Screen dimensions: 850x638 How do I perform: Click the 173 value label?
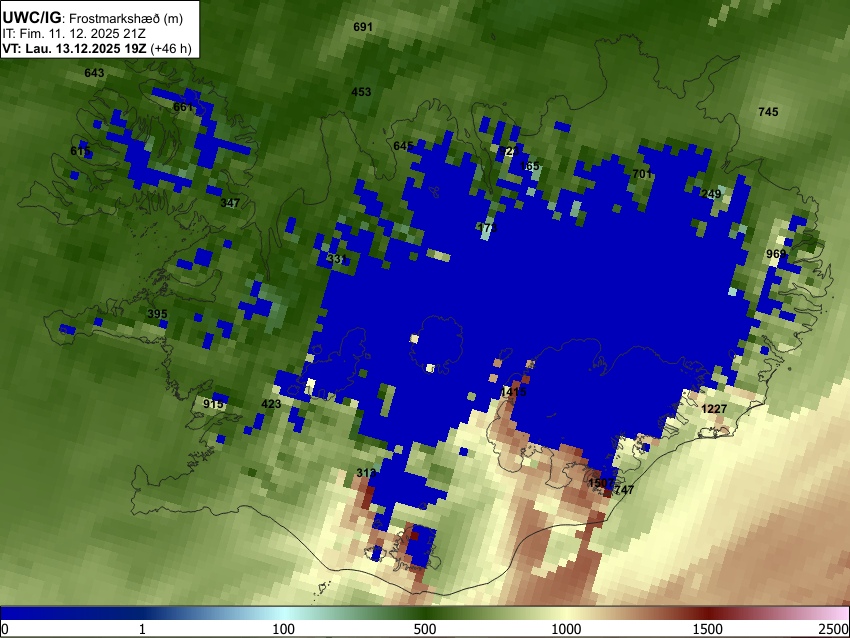pyautogui.click(x=487, y=227)
